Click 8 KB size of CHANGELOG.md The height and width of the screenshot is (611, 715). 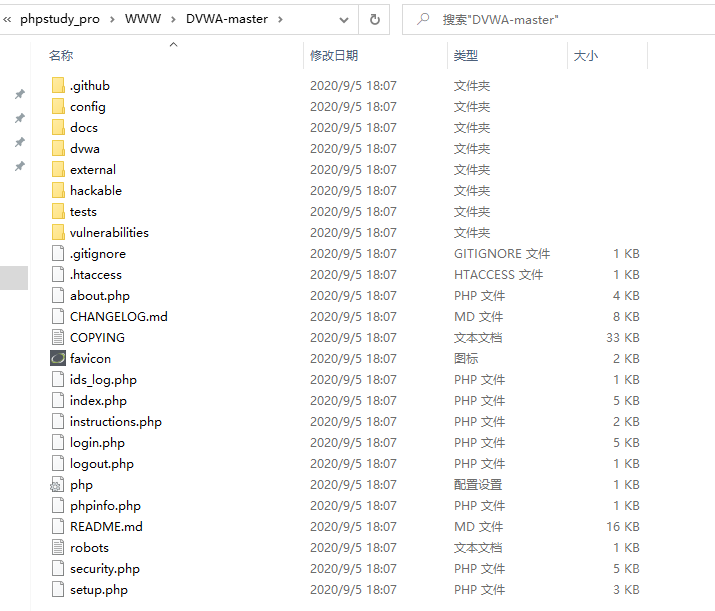click(626, 316)
